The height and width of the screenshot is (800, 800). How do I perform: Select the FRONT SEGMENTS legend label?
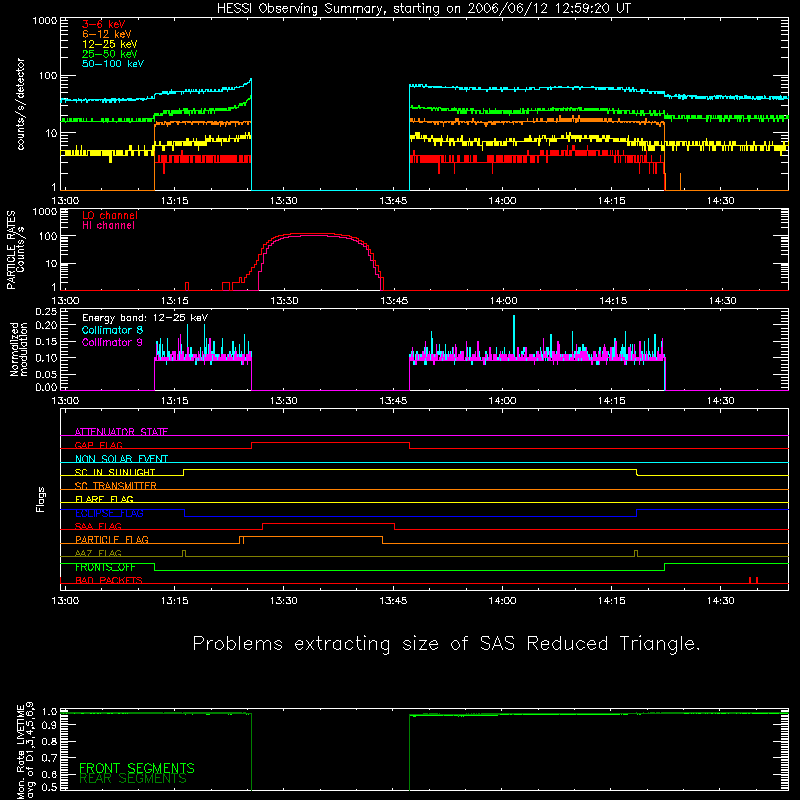click(137, 768)
